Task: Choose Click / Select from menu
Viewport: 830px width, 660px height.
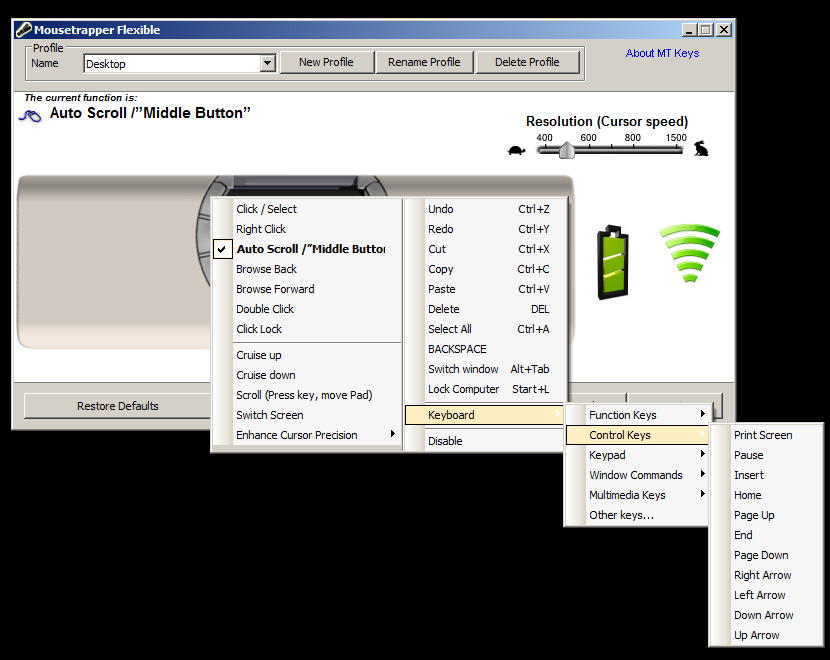Action: point(307,209)
